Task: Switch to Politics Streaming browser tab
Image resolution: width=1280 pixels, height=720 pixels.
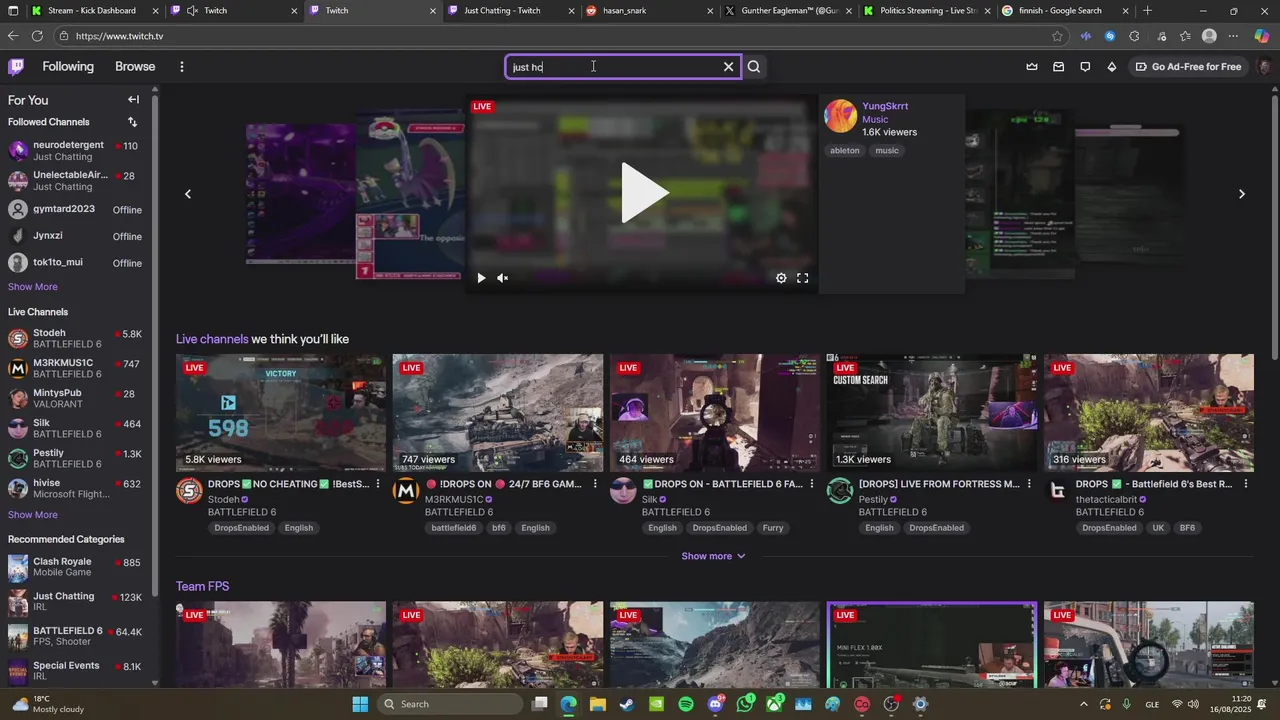Action: tap(926, 11)
